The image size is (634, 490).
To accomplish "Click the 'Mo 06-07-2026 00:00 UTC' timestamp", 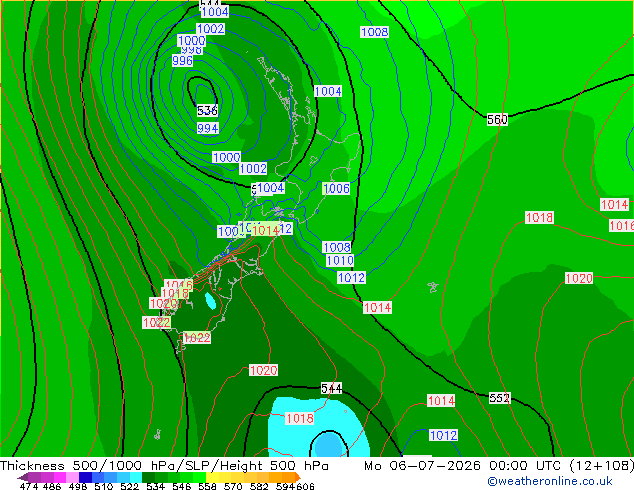I will [463, 466].
